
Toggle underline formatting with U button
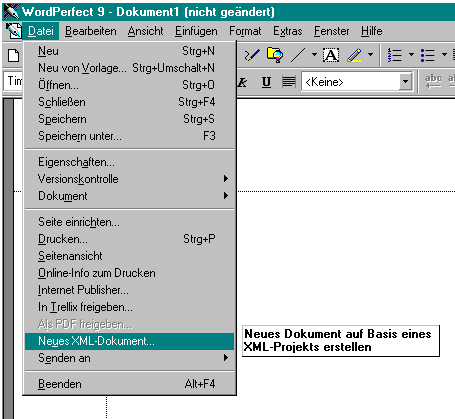(x=266, y=82)
